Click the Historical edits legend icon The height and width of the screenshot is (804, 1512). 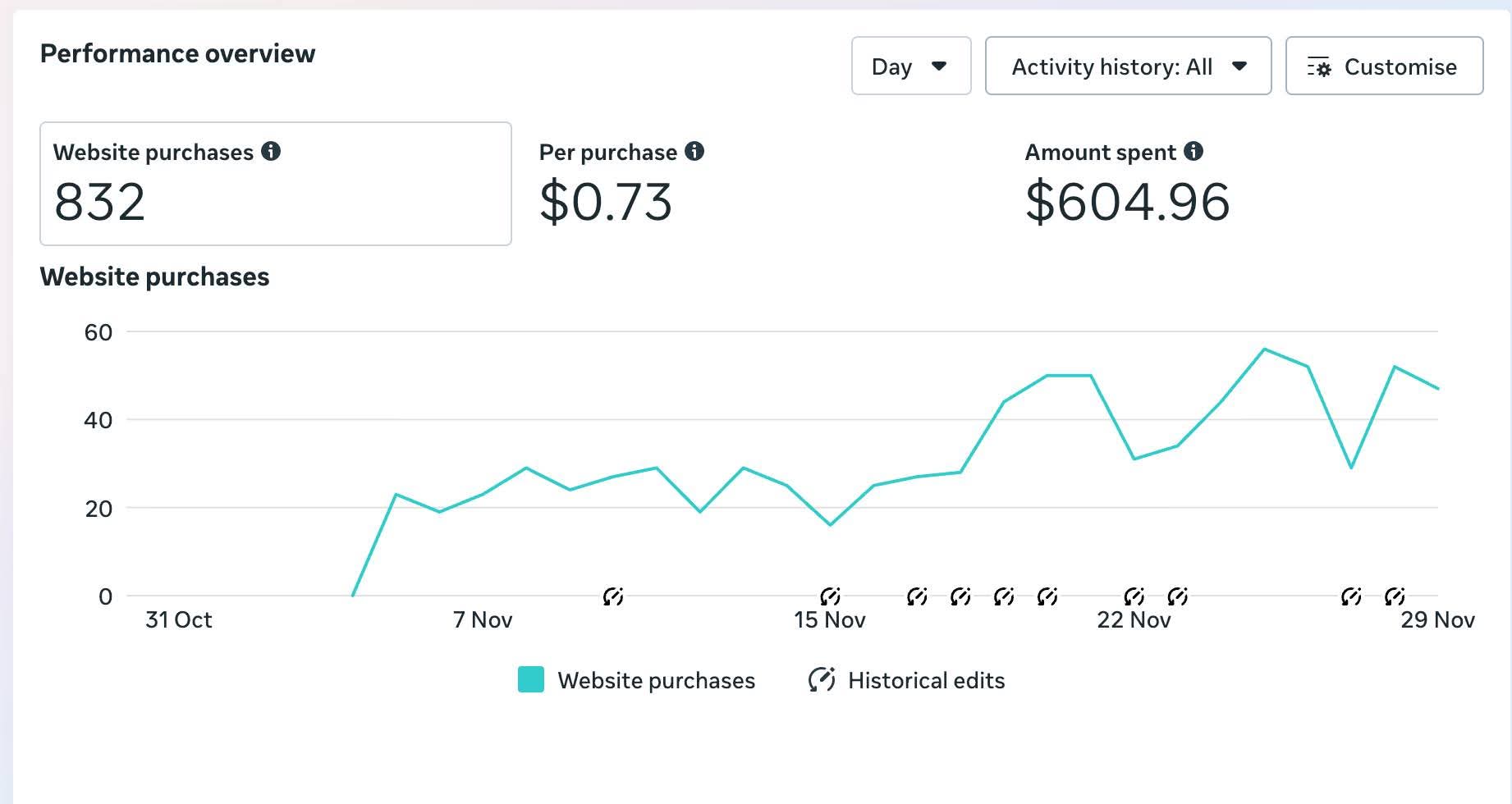tap(822, 680)
